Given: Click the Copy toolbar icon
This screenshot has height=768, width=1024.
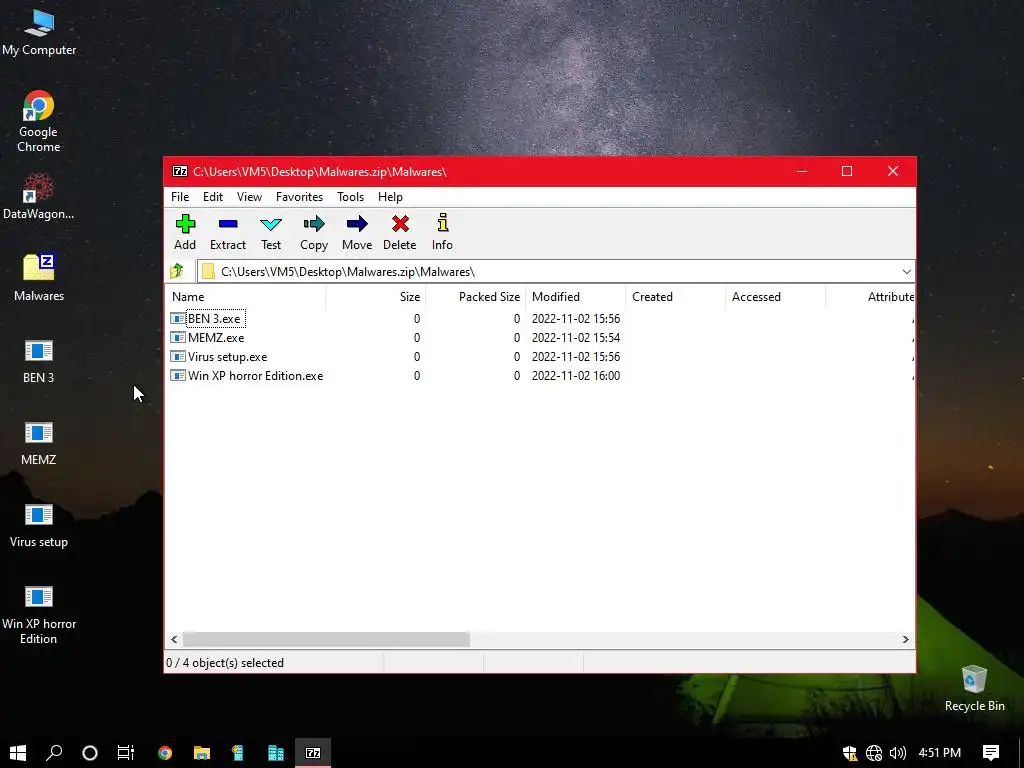Looking at the screenshot, I should point(314,232).
